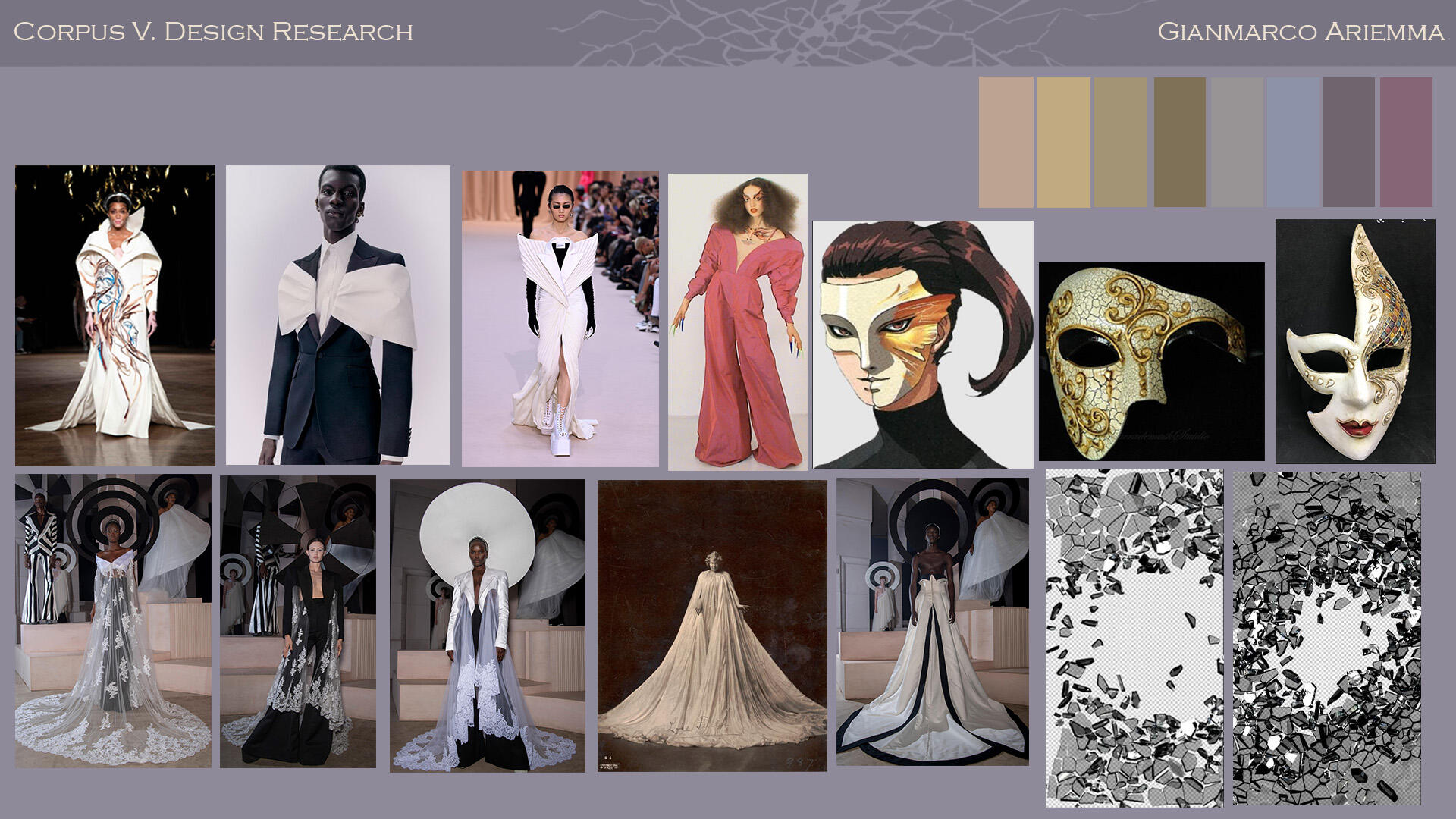Select the gold crackled Venetian mask image
1456x819 pixels.
[x=1153, y=356]
